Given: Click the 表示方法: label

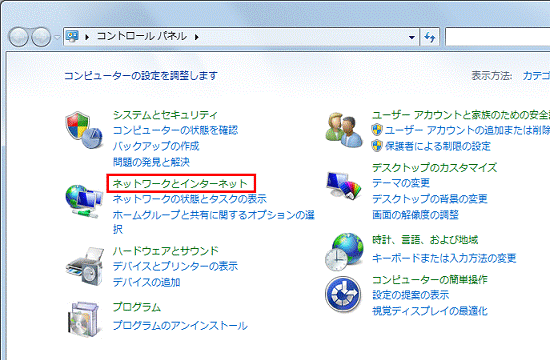Looking at the screenshot, I should click(492, 75).
